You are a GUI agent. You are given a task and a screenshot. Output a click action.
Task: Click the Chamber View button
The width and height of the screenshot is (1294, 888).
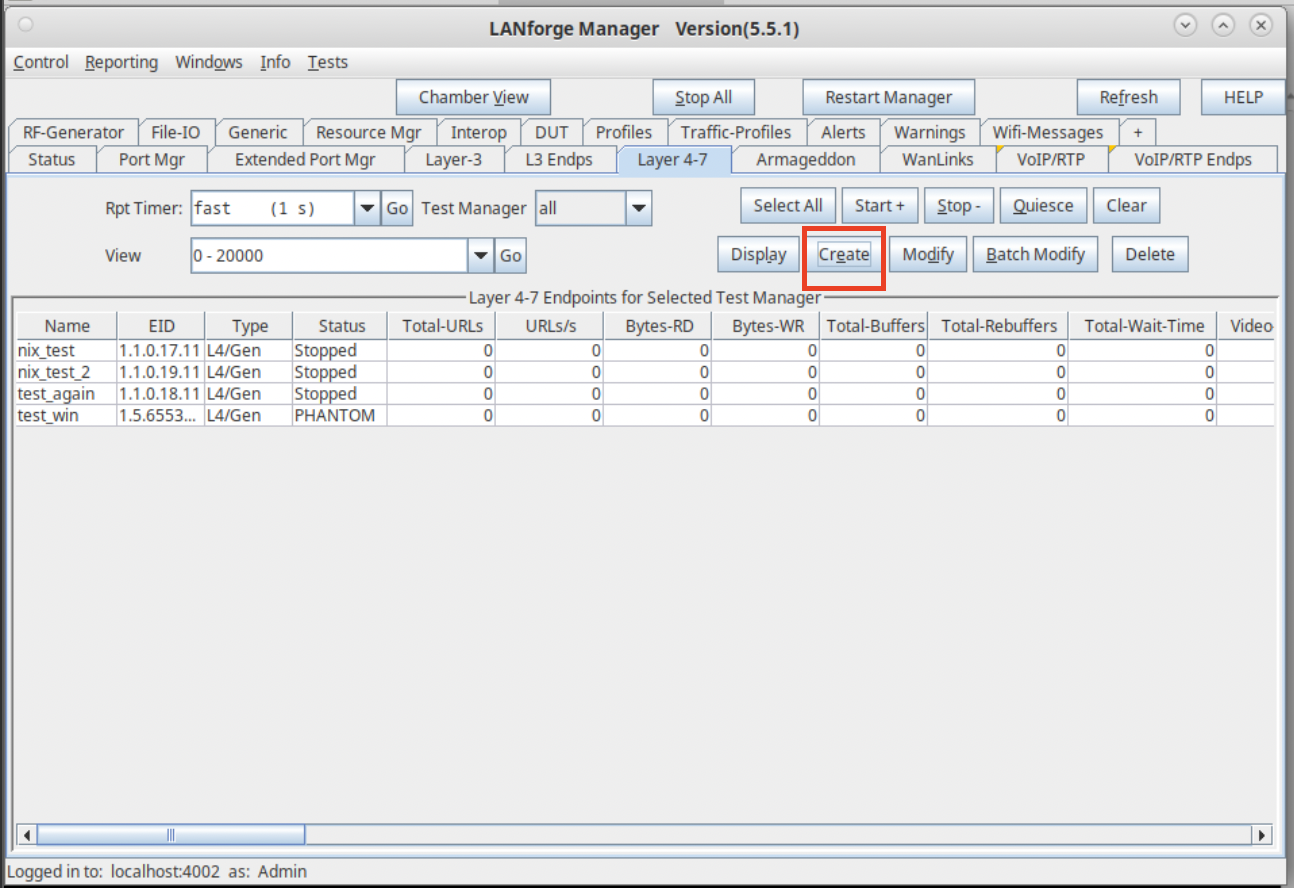pyautogui.click(x=474, y=97)
